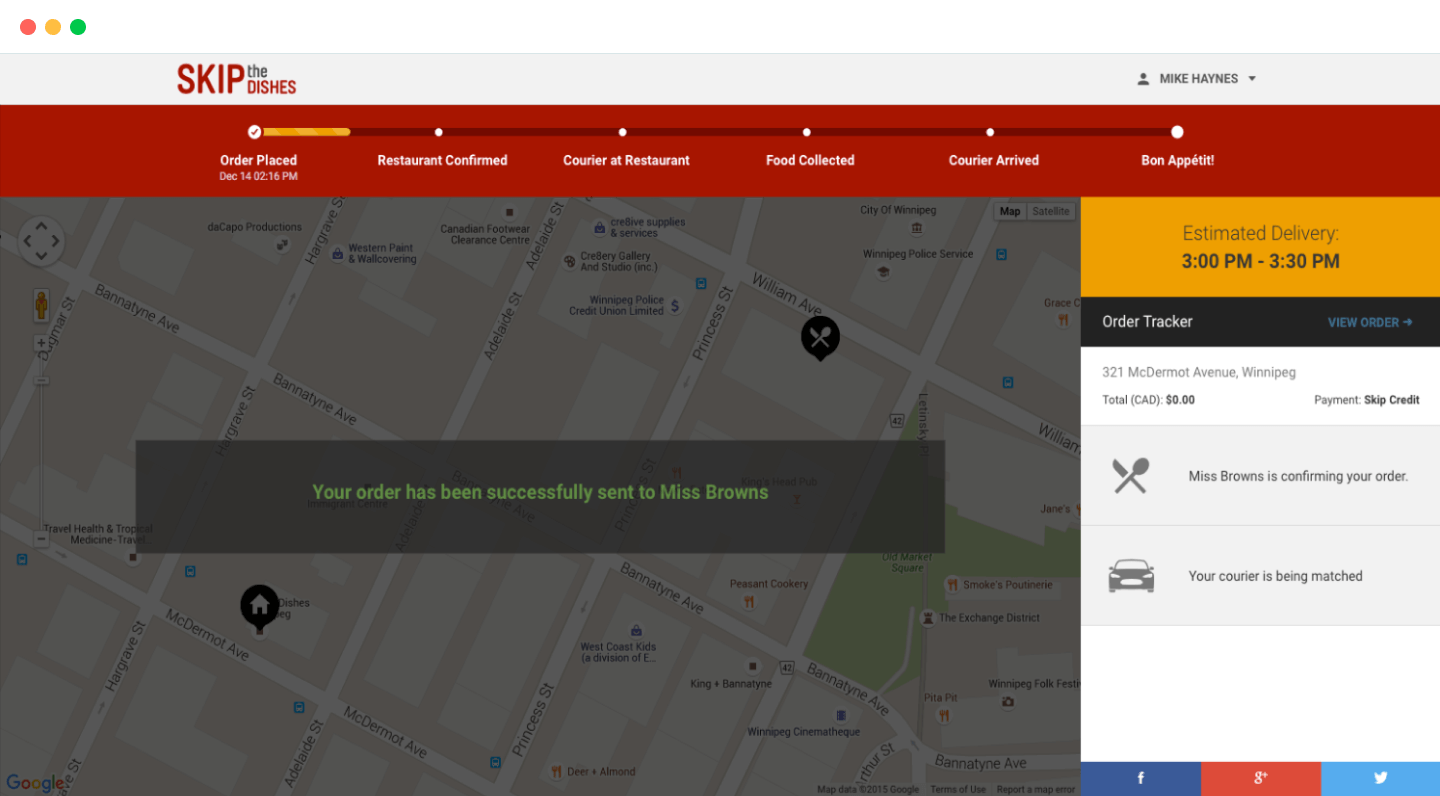Click the spoon and fork restaurant status icon
Viewport: 1440px width, 796px height.
click(1131, 476)
